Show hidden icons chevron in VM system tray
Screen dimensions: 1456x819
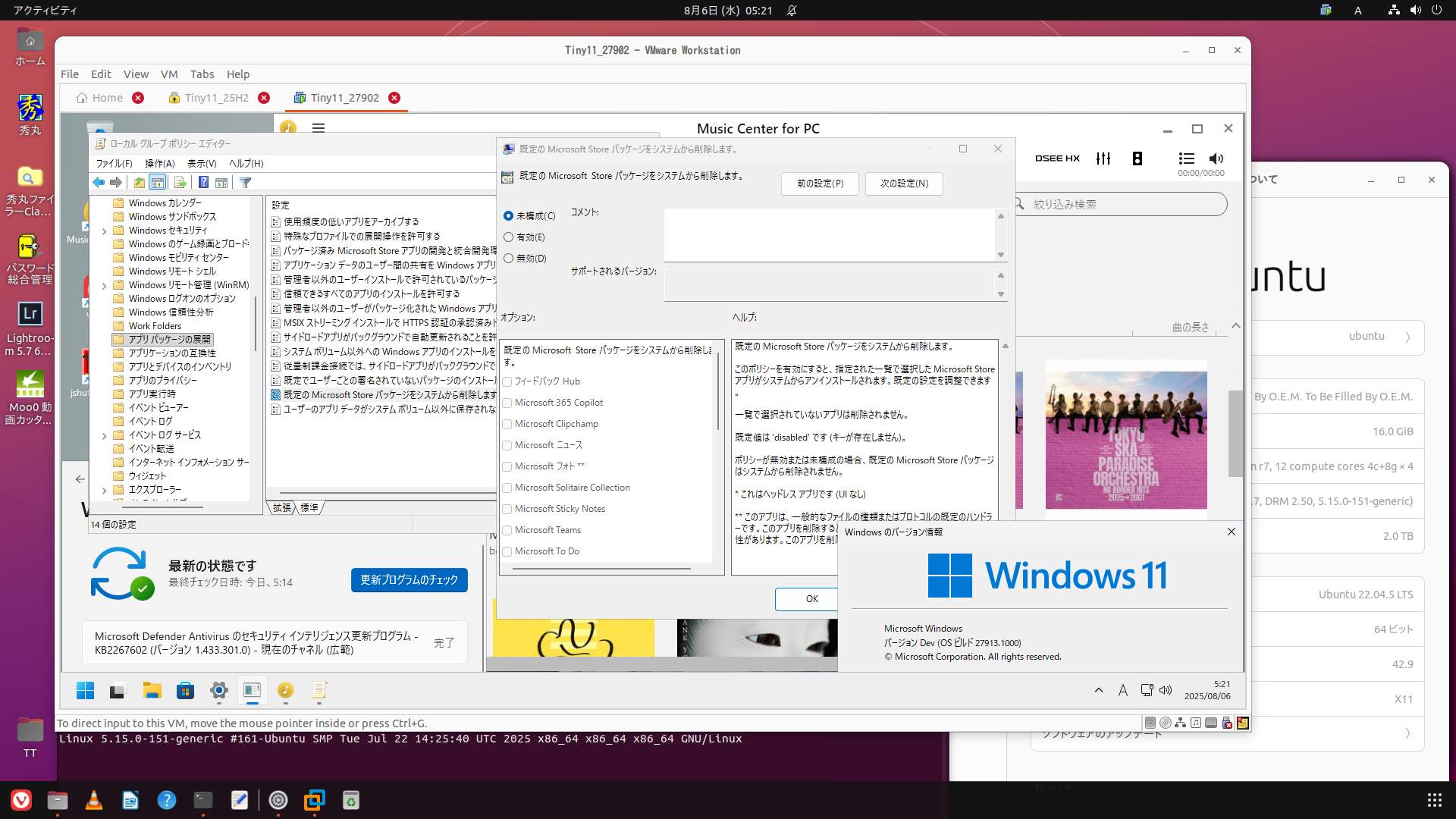(1098, 690)
